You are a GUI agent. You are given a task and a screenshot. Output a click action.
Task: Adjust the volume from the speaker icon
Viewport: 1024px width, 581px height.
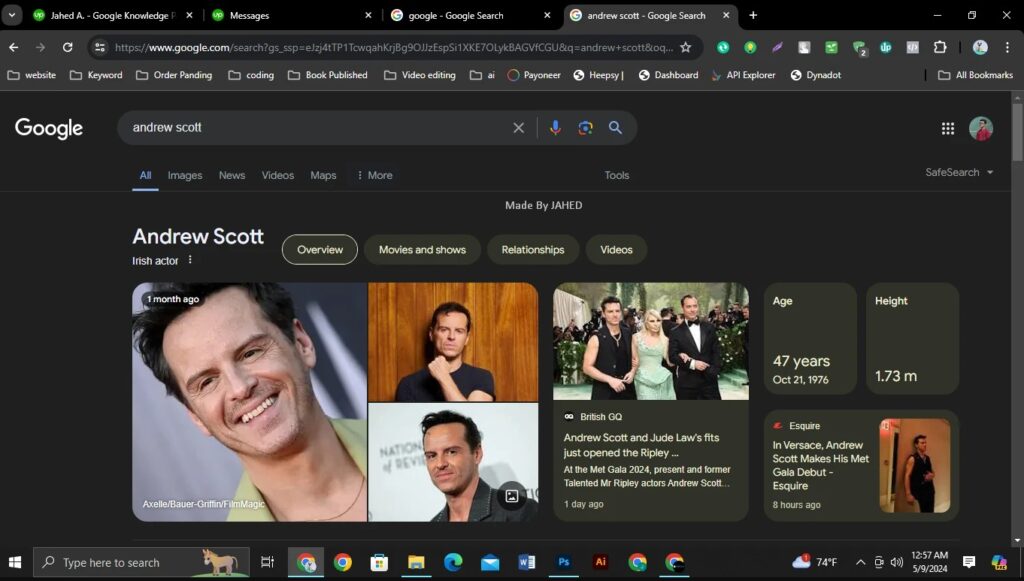[897, 562]
